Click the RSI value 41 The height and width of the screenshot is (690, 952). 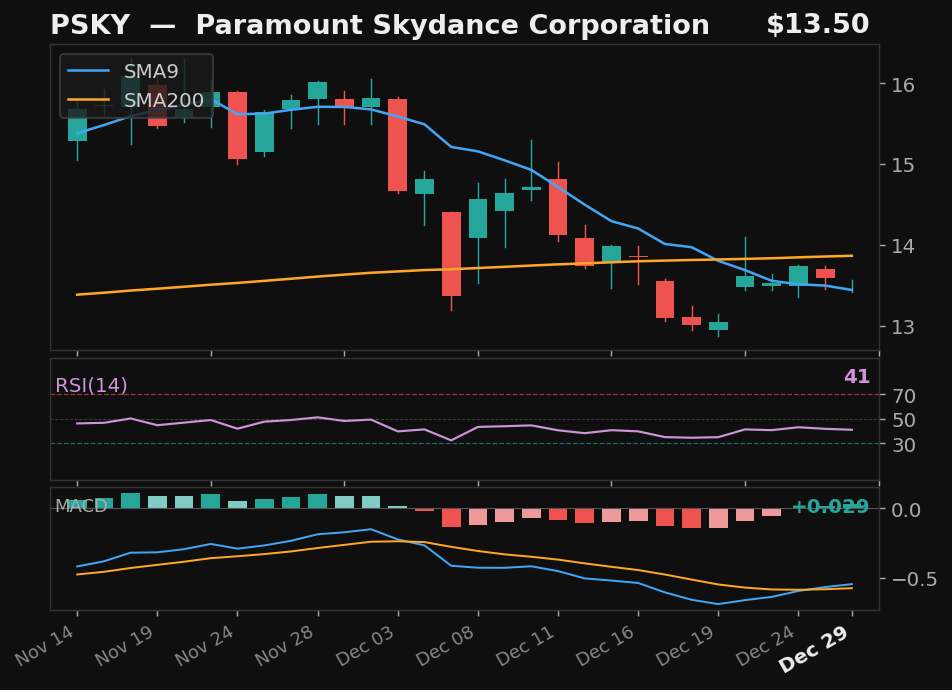(x=856, y=377)
